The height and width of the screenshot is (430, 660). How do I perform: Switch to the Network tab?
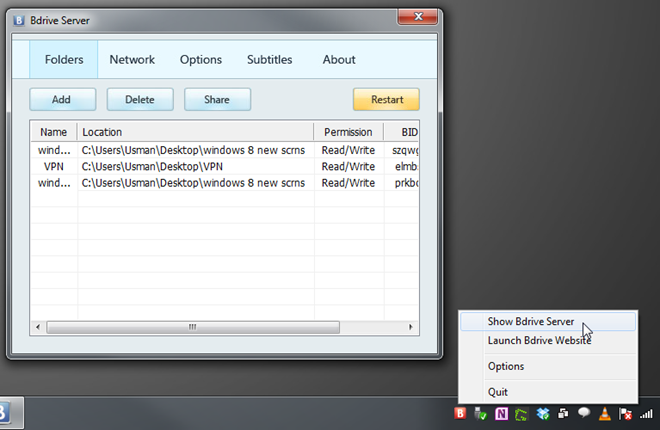pos(132,59)
